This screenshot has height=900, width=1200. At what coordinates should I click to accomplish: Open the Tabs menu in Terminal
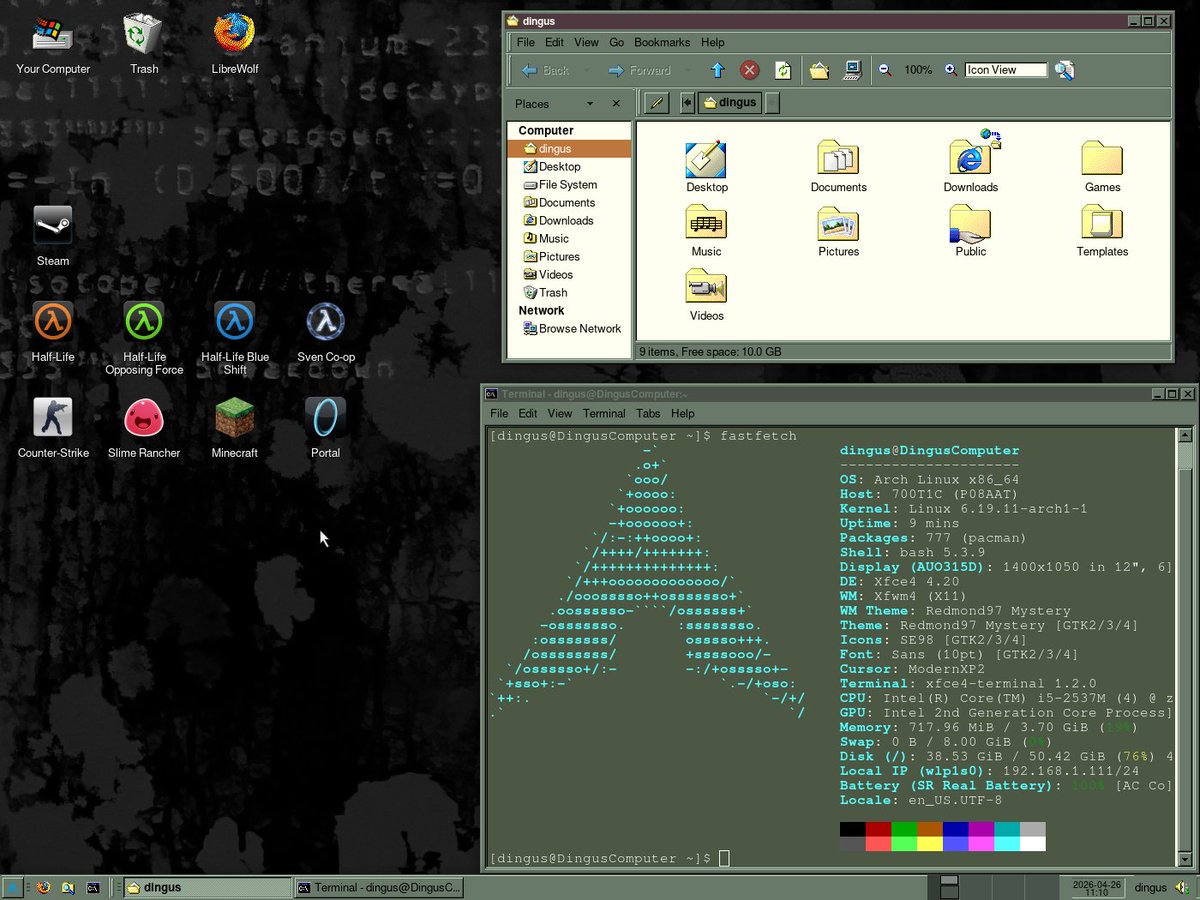(x=648, y=413)
